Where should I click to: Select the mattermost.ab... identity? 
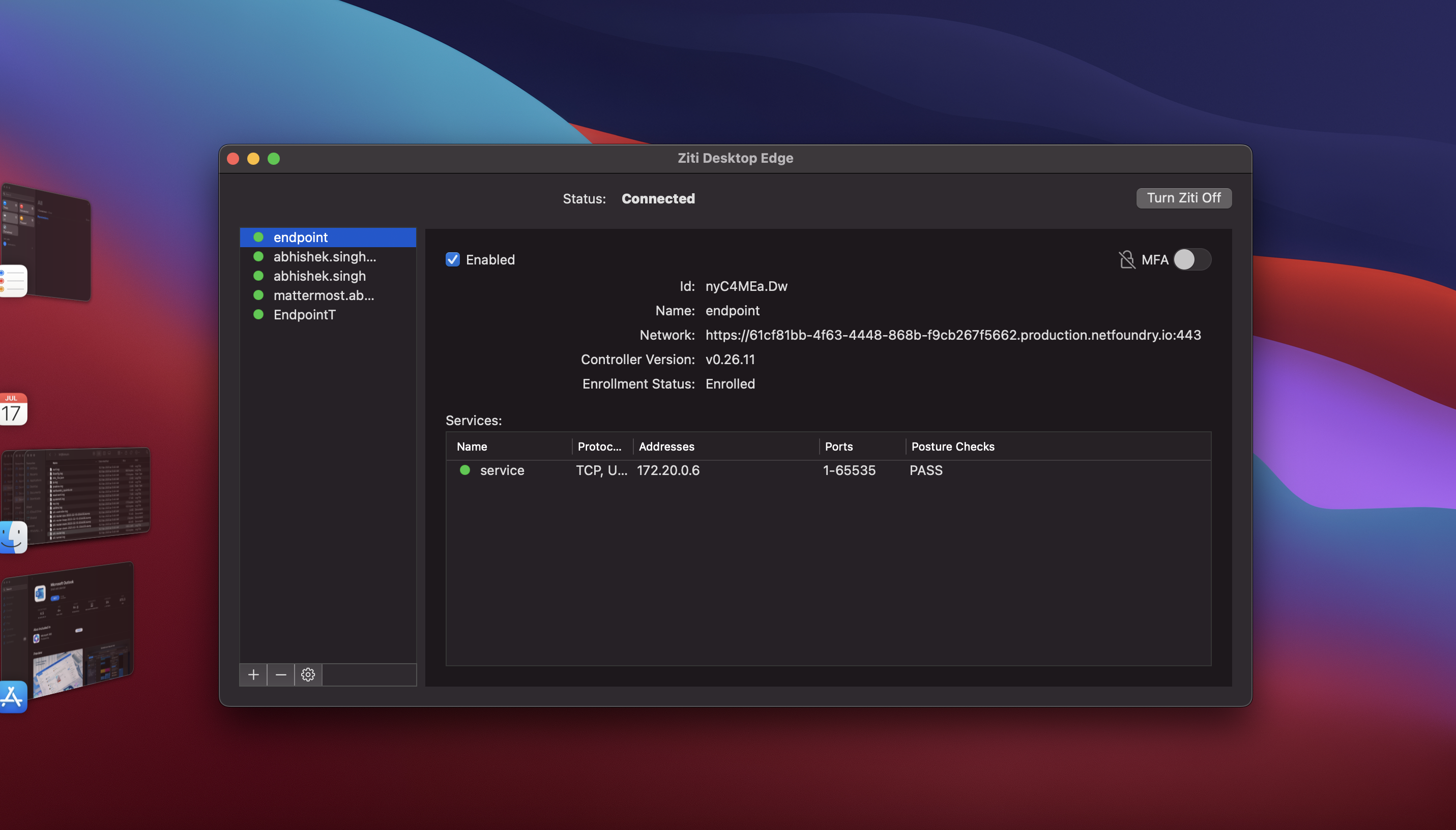click(328, 295)
